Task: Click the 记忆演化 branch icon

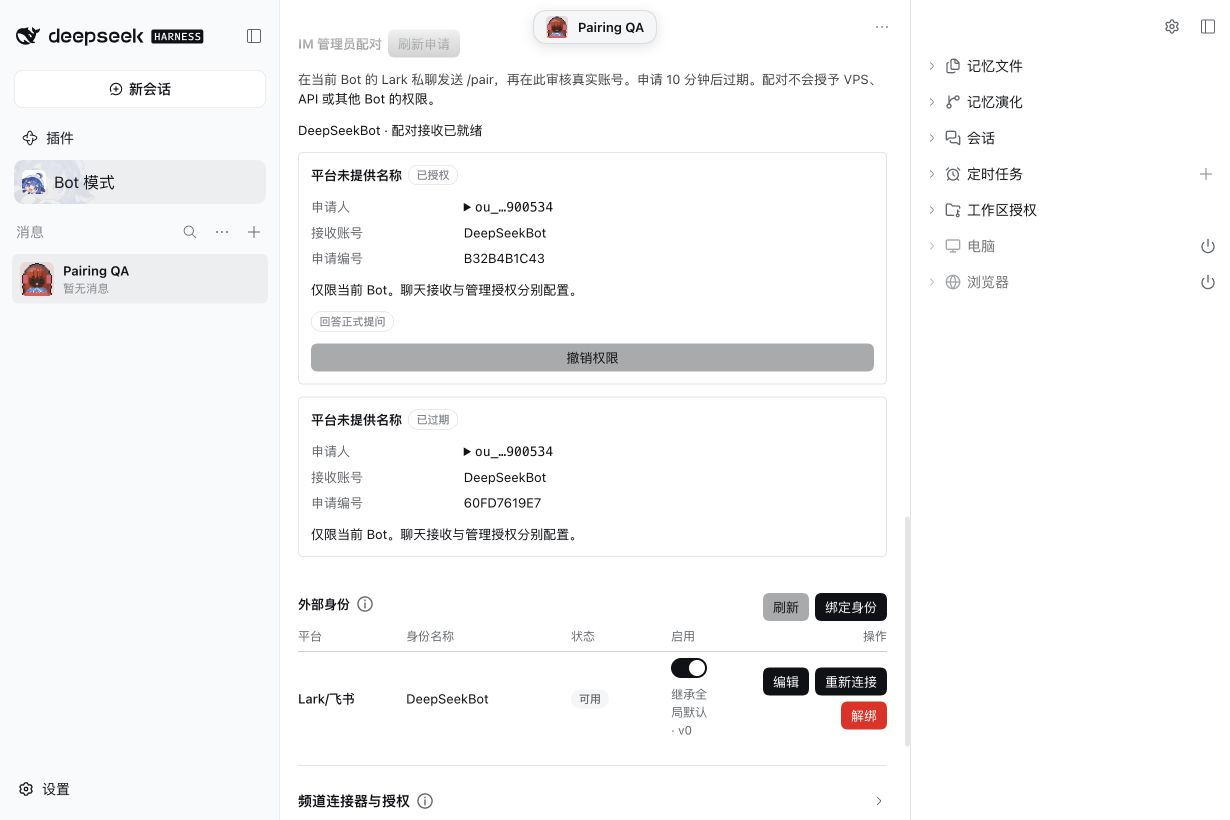Action: tap(953, 102)
